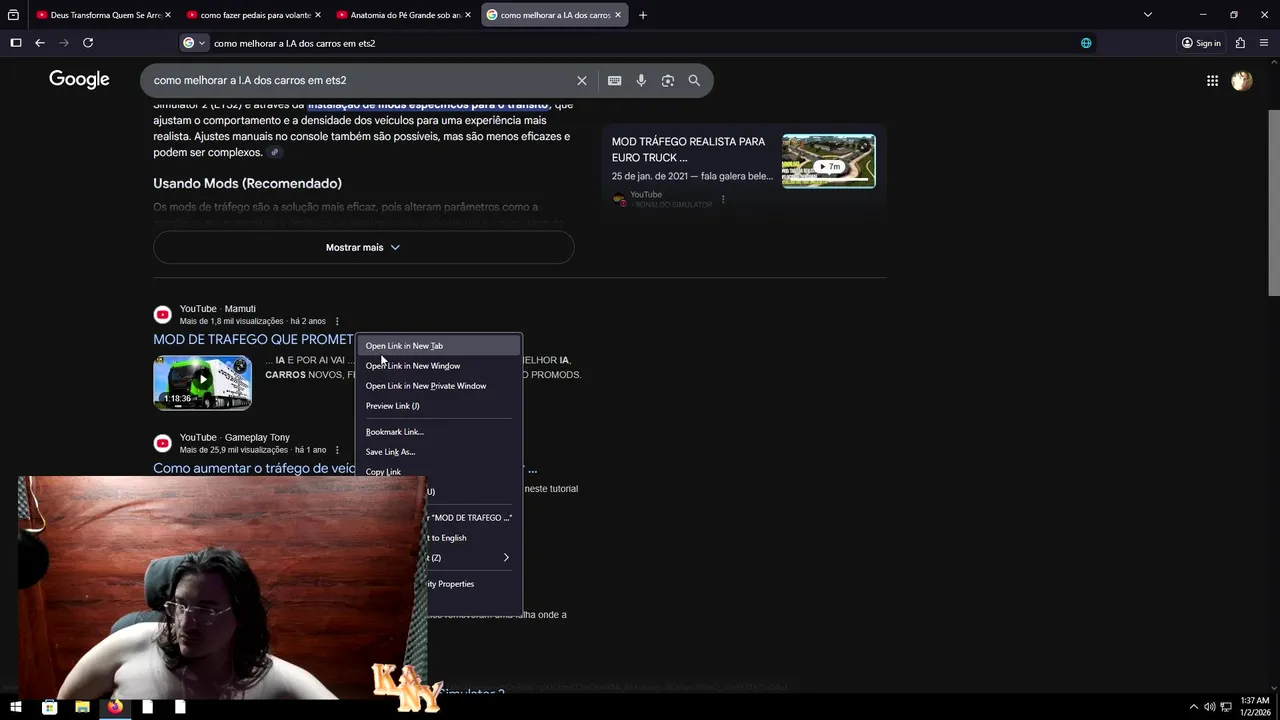Close the 'Deus Transforma Quem Se Arre' tab
Image resolution: width=1280 pixels, height=720 pixels.
point(168,15)
